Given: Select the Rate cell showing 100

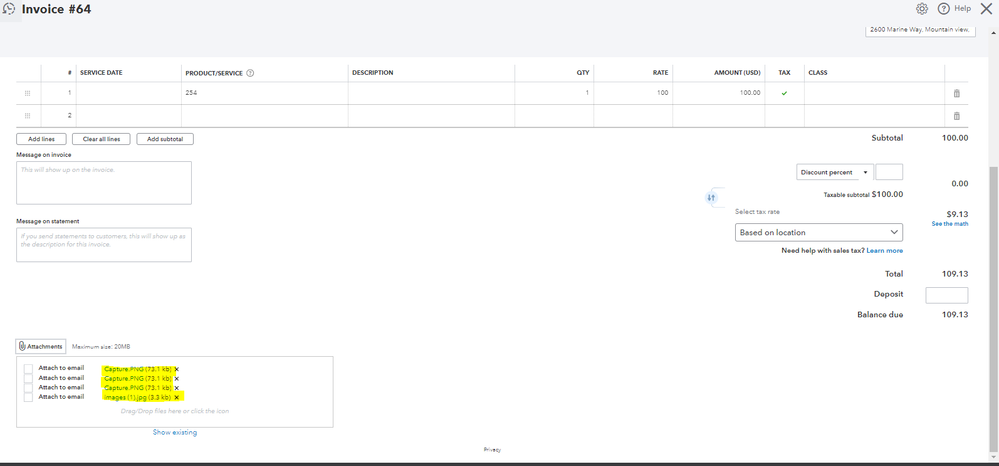Looking at the screenshot, I should point(633,93).
